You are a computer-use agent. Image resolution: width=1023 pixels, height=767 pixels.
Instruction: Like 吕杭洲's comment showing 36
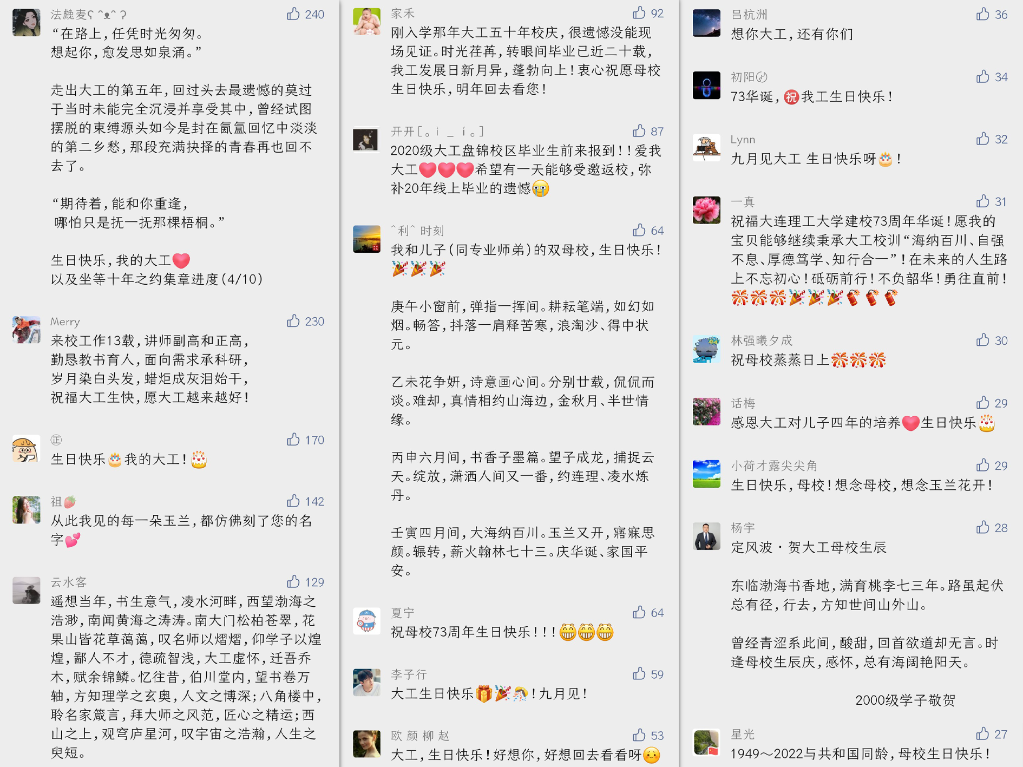coord(983,14)
